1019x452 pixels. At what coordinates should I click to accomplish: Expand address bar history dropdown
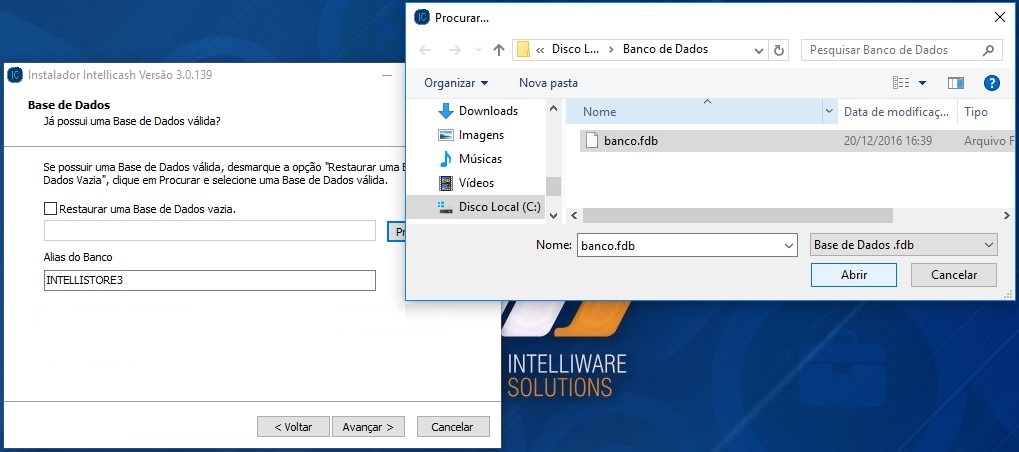pyautogui.click(x=758, y=50)
